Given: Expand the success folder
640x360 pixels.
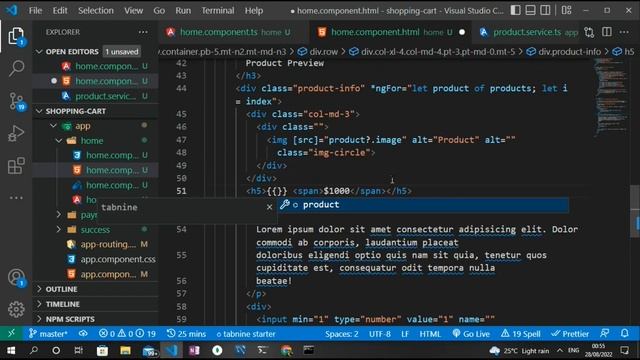Looking at the screenshot, I should (95, 230).
